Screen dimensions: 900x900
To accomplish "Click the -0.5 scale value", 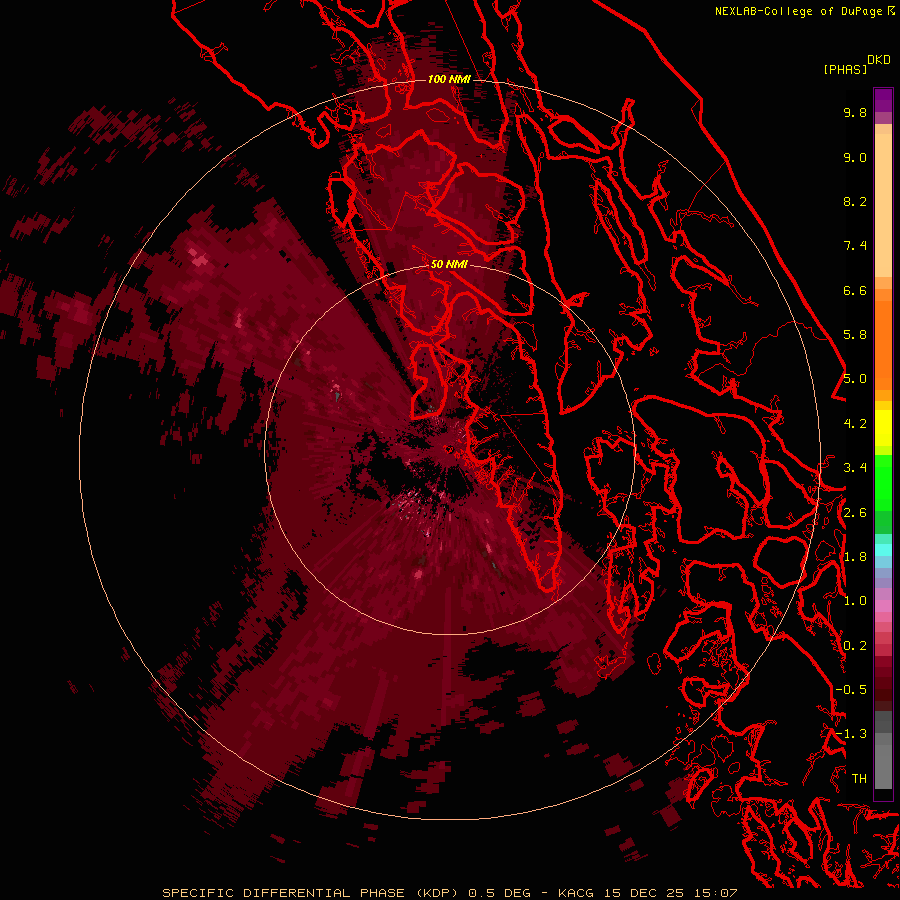I will pyautogui.click(x=851, y=690).
